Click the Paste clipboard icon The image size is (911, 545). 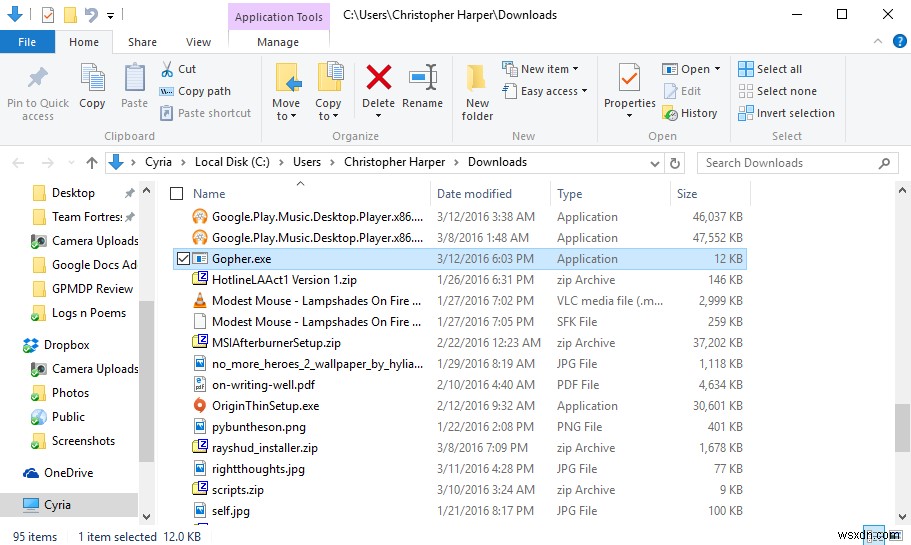tap(134, 78)
